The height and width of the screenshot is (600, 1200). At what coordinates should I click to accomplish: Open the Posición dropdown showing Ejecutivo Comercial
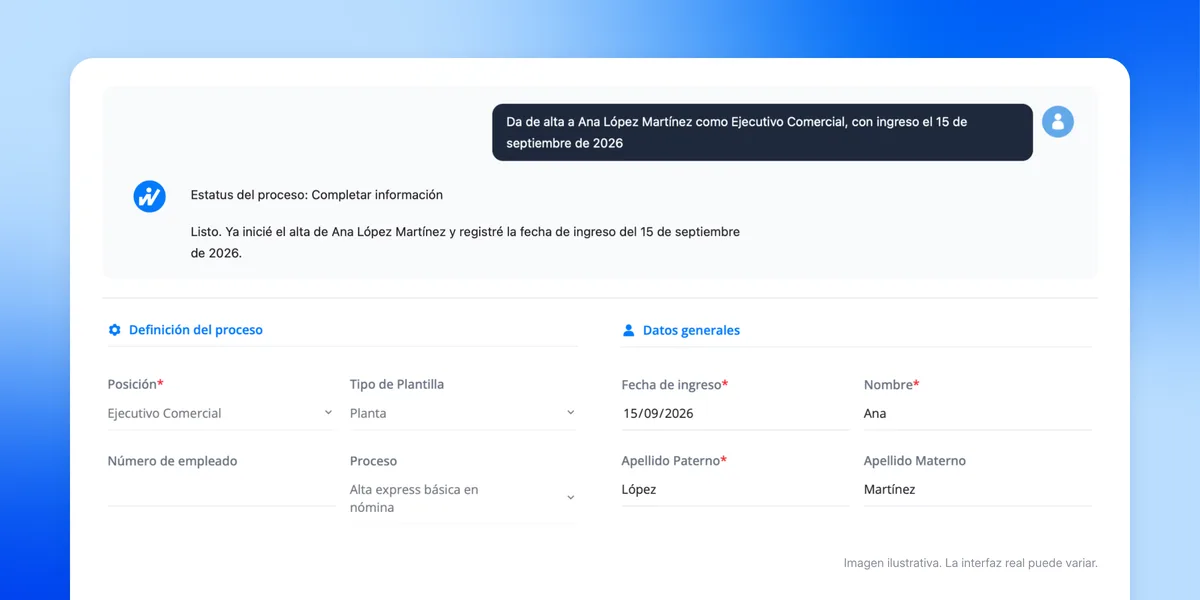(x=221, y=413)
